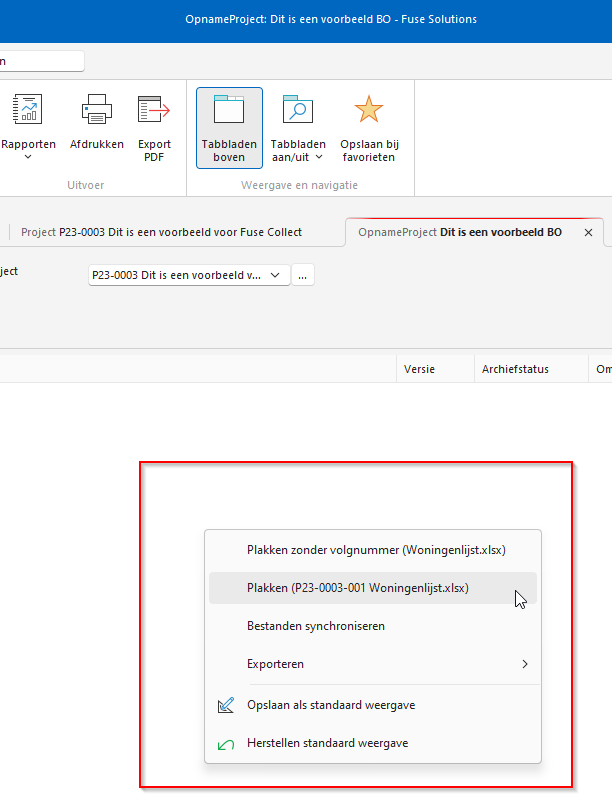Choose Plakken (P23-0003-001 Woningenlijst.xlsx)
612x797 pixels.
point(373,588)
